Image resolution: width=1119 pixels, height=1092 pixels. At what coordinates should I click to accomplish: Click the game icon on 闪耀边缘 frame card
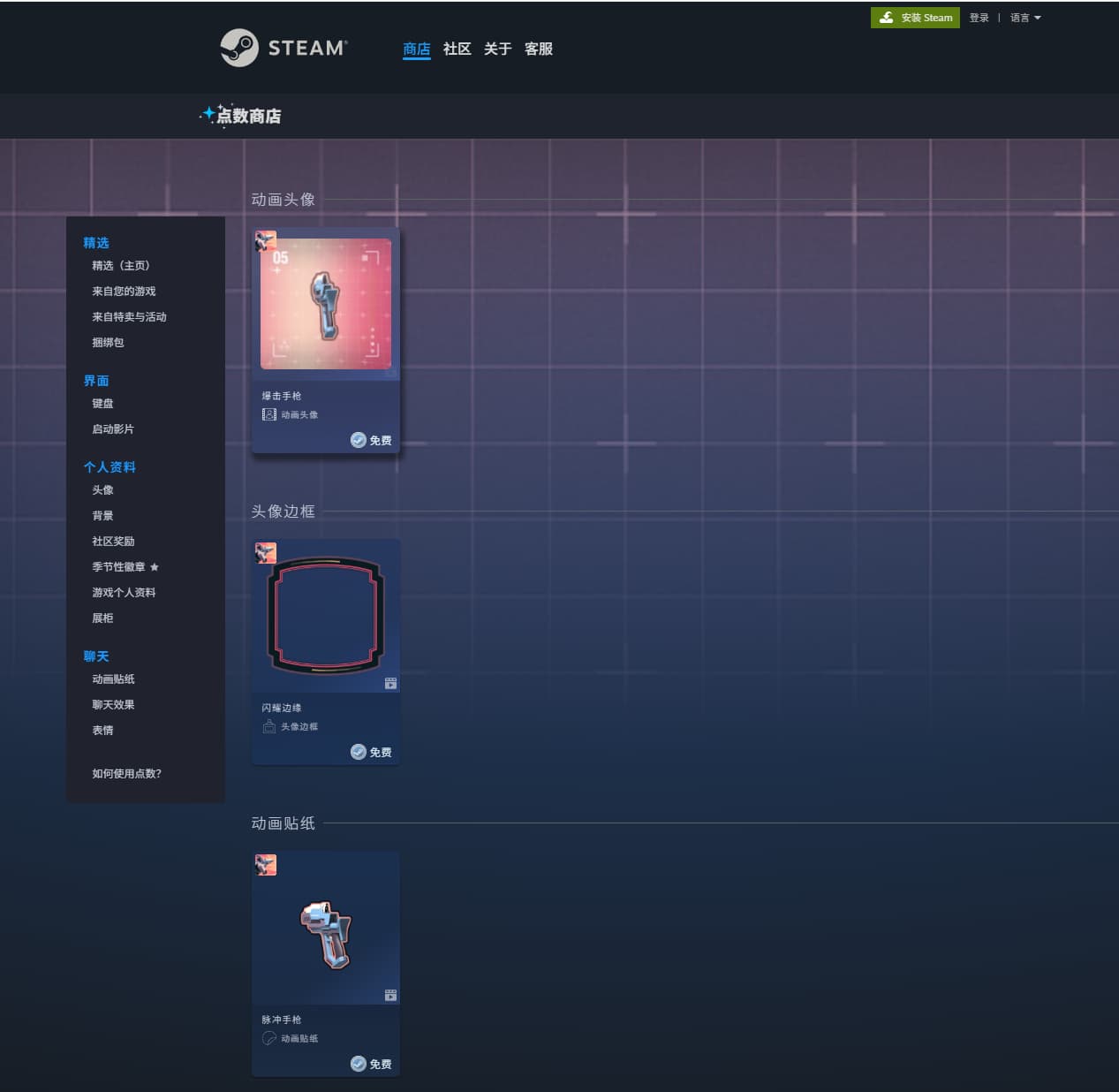coord(266,553)
